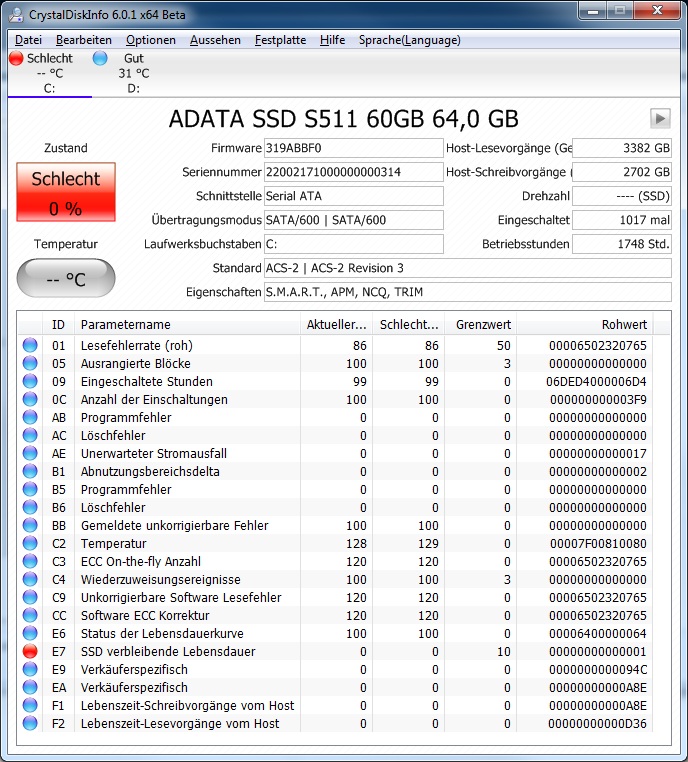688x762 pixels.
Task: Click the blue orb beside Gemeldete unkorrigierbare Fehler
Action: (30, 525)
